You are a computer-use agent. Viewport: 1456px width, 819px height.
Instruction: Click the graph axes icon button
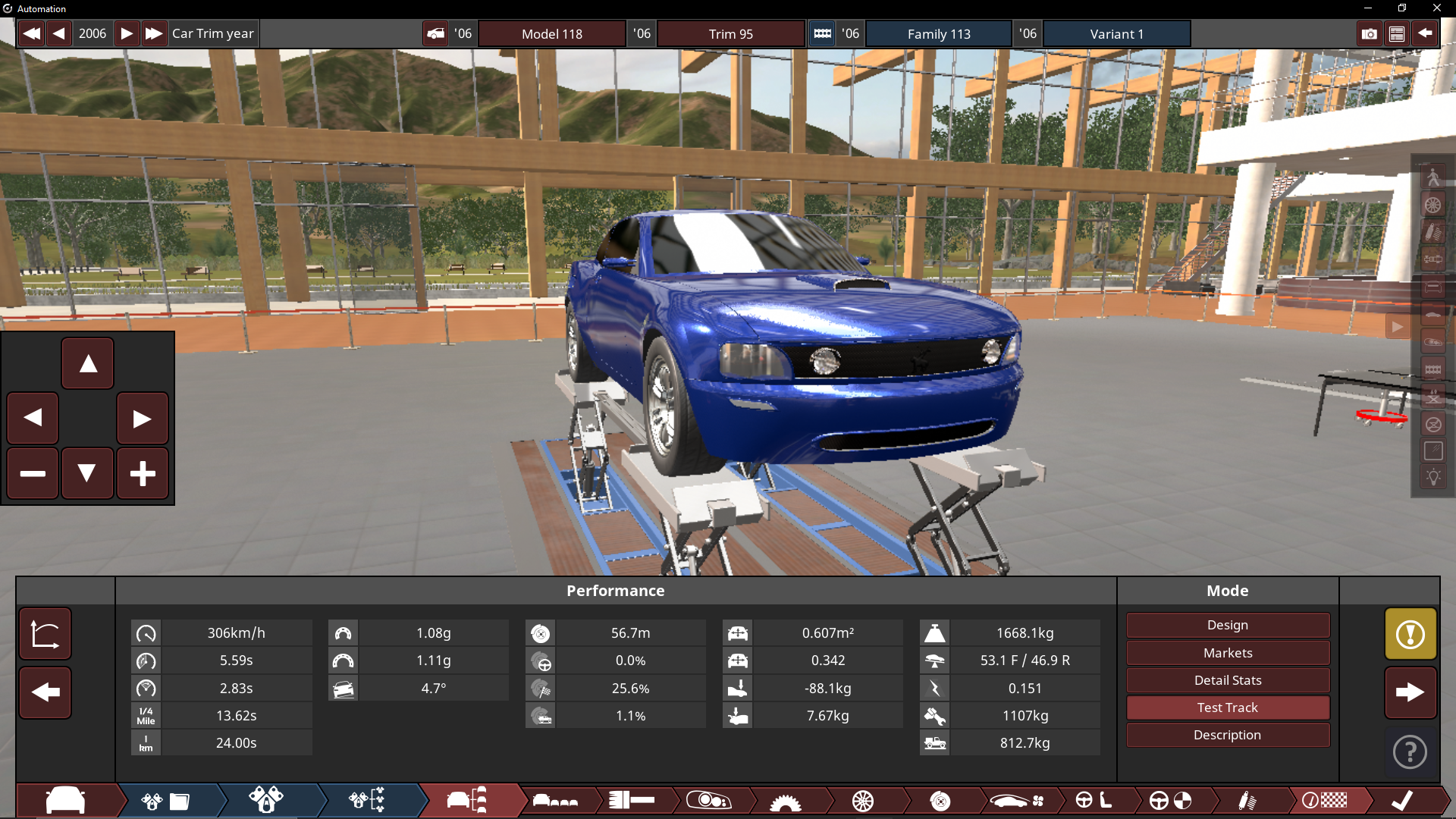click(x=45, y=634)
